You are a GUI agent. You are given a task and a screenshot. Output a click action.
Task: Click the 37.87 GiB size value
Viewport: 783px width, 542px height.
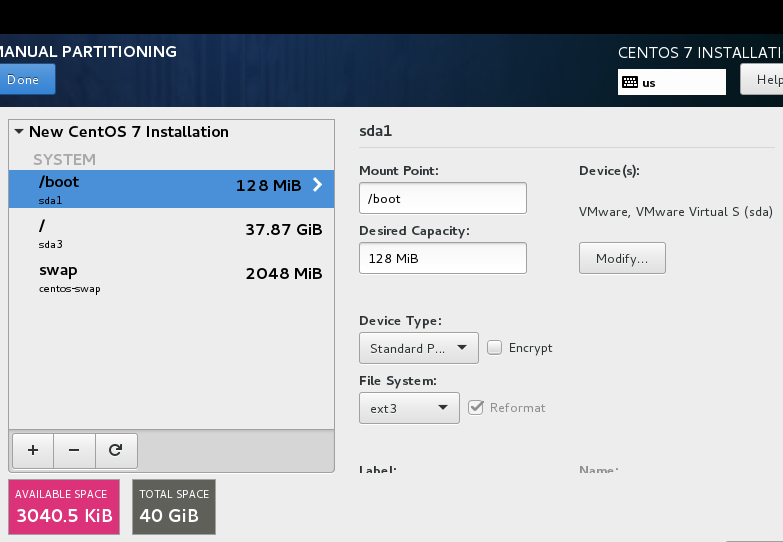coord(284,230)
